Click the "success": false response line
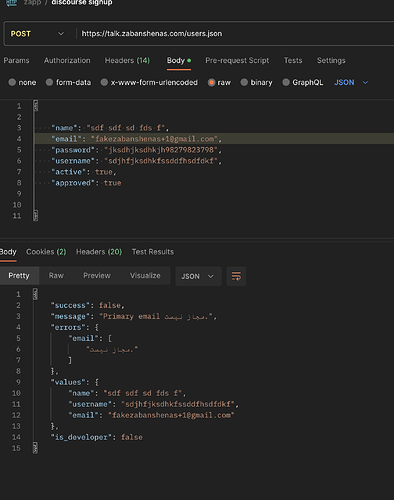This screenshot has width=394, height=500. 88,305
